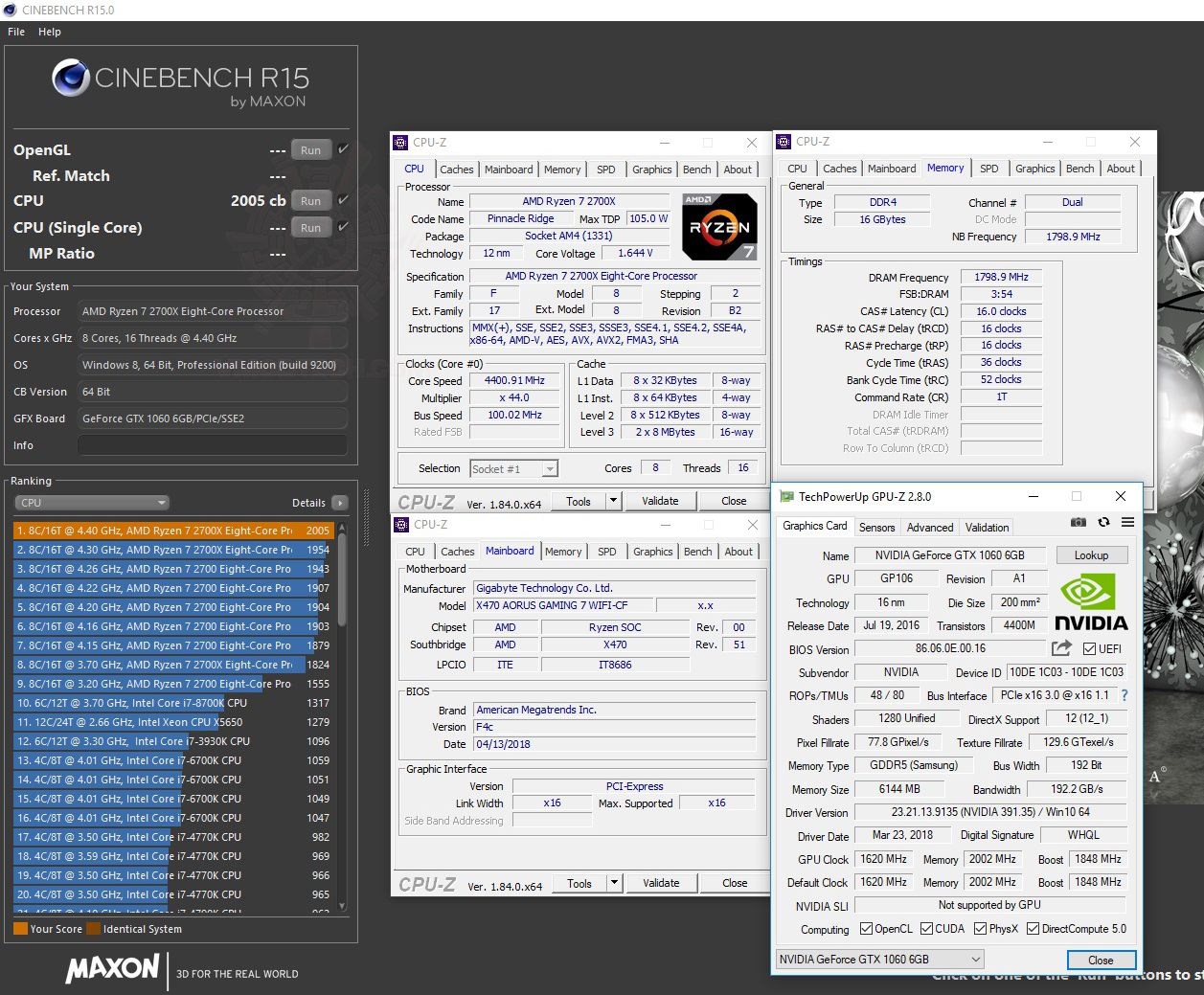This screenshot has width=1204, height=995.
Task: Click the CPU-Z processor window title icon
Action: point(400,143)
